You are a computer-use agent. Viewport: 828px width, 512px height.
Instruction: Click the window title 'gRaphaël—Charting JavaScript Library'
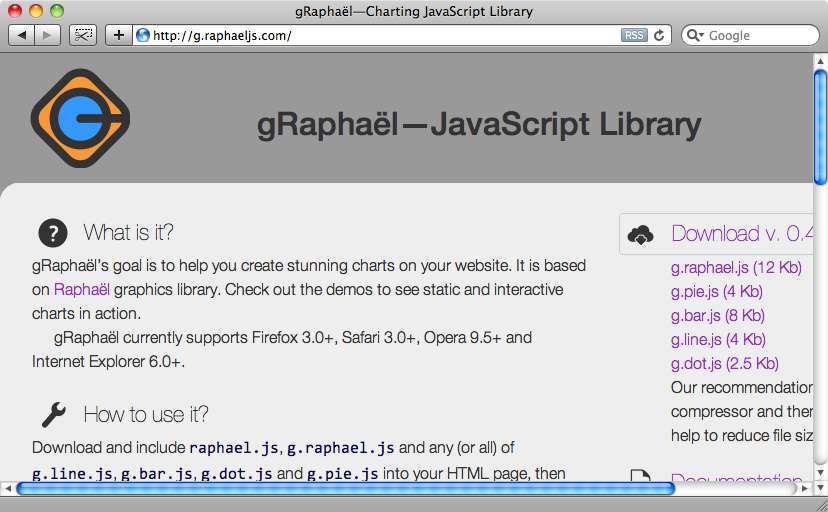[414, 11]
